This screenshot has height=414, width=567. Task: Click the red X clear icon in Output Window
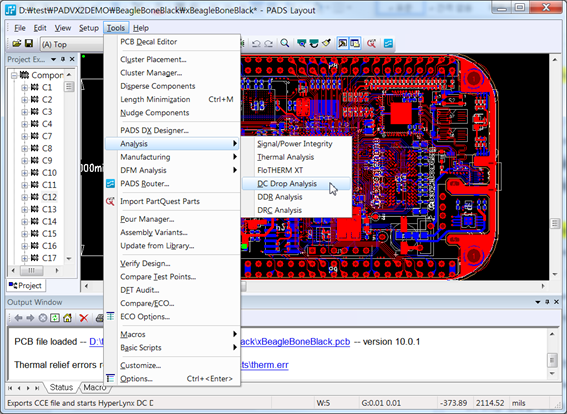click(84, 318)
